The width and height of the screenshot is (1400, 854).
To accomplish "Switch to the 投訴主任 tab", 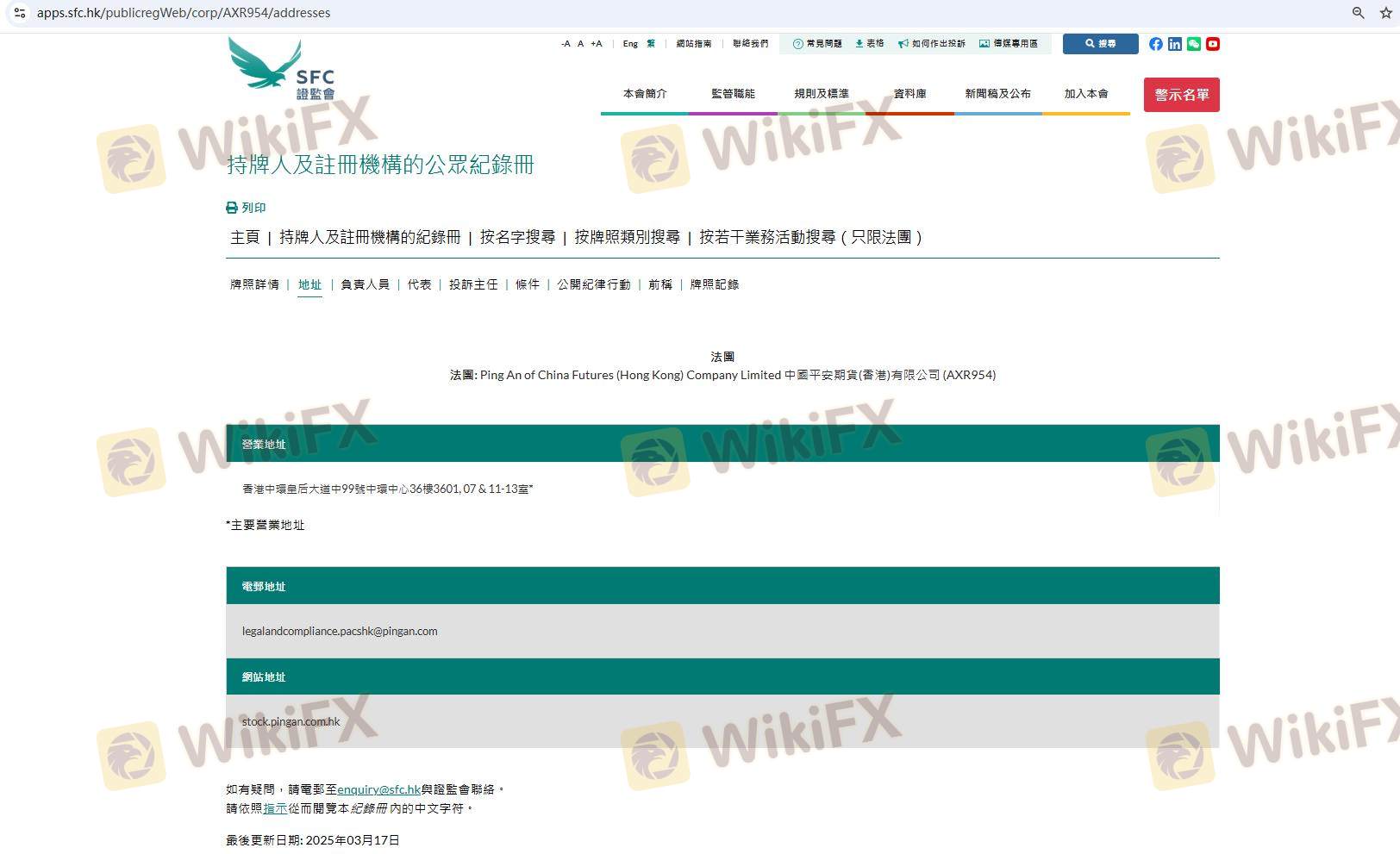I will [473, 284].
